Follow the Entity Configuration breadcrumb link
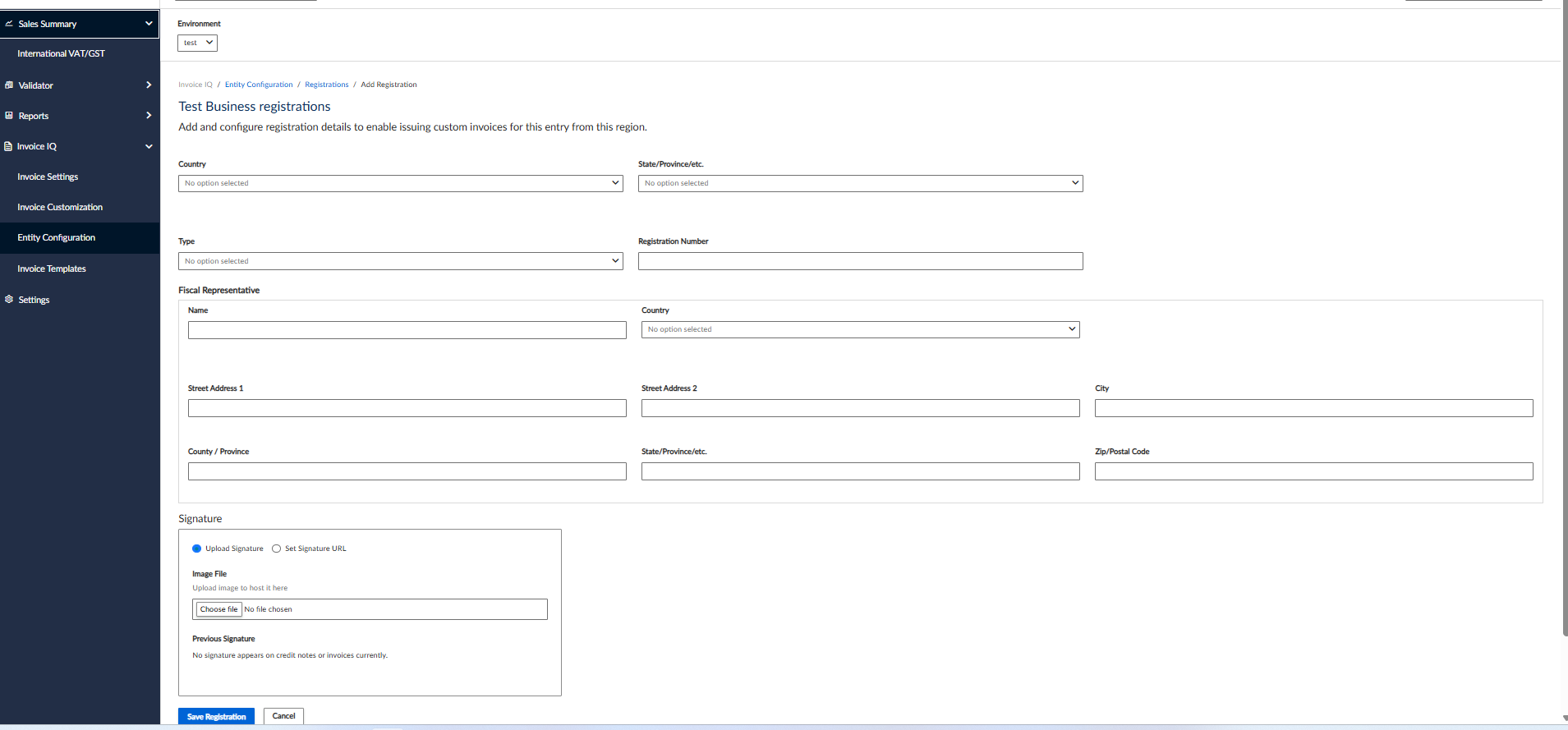The image size is (1568, 730). pyautogui.click(x=259, y=85)
